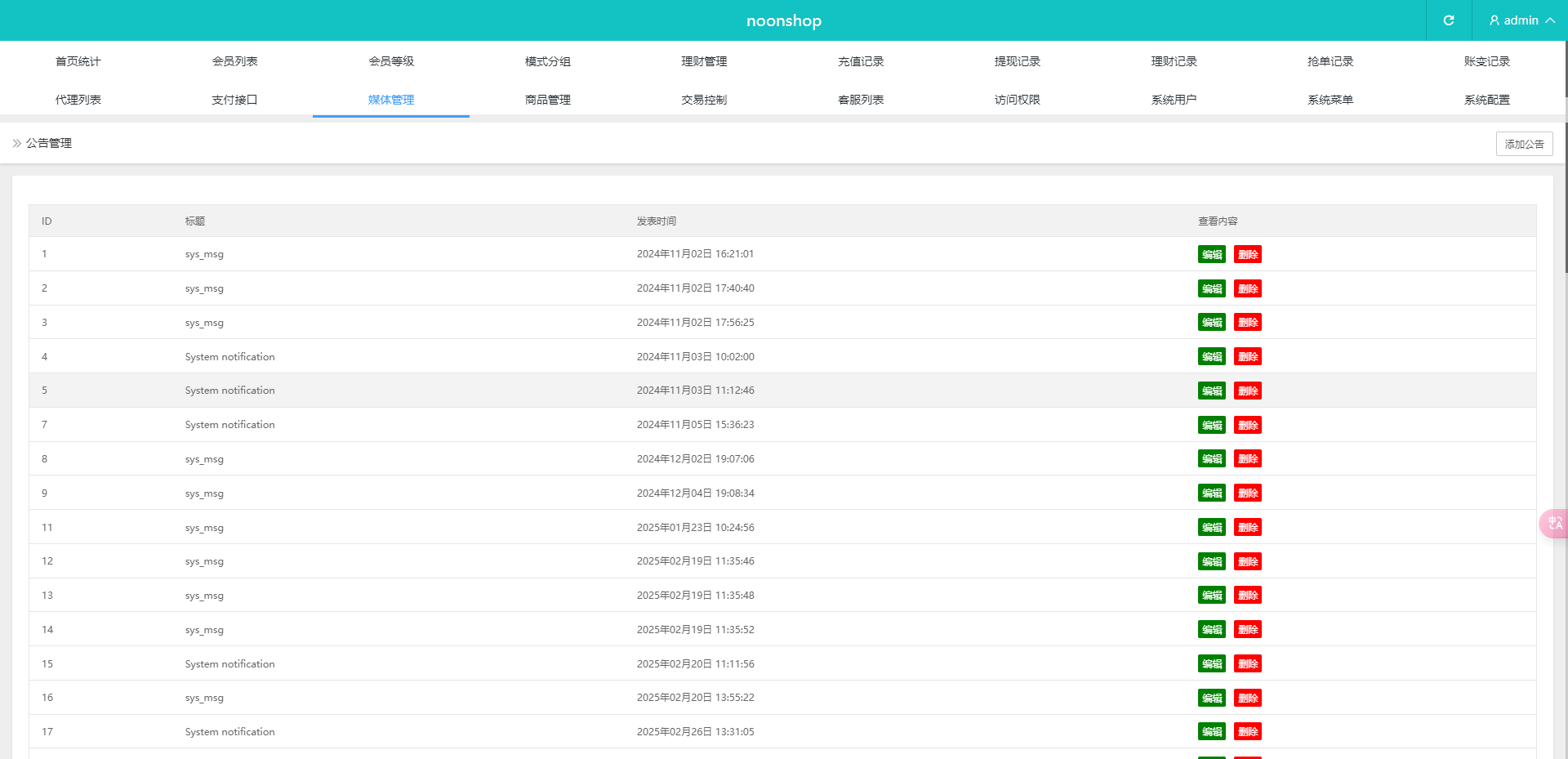Go to 代理列表
This screenshot has width=1568, height=759.
coord(78,100)
